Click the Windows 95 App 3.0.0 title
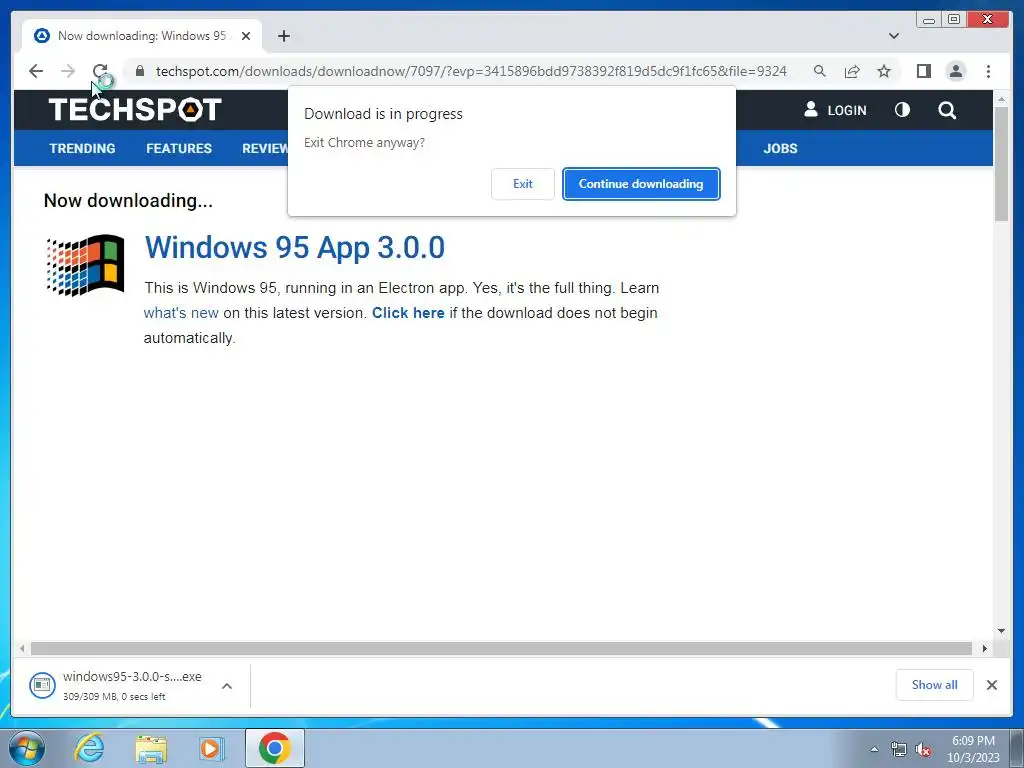1024x768 pixels. 295,248
